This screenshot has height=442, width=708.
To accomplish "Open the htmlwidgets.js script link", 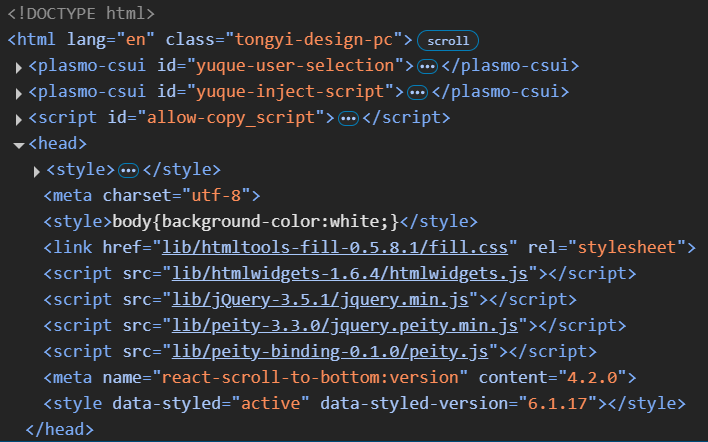I will pyautogui.click(x=349, y=274).
